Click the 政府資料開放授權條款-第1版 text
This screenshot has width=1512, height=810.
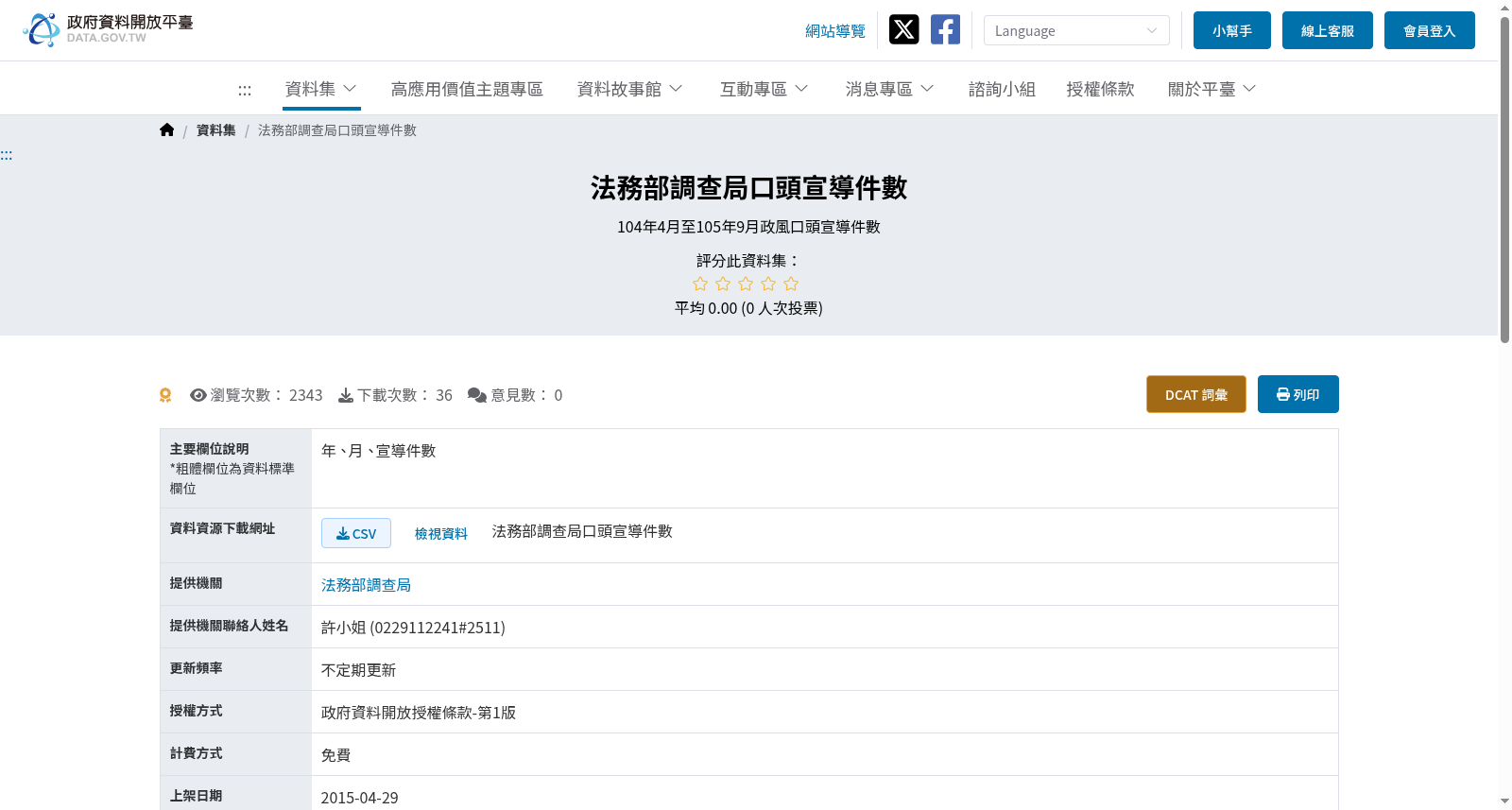coord(419,713)
